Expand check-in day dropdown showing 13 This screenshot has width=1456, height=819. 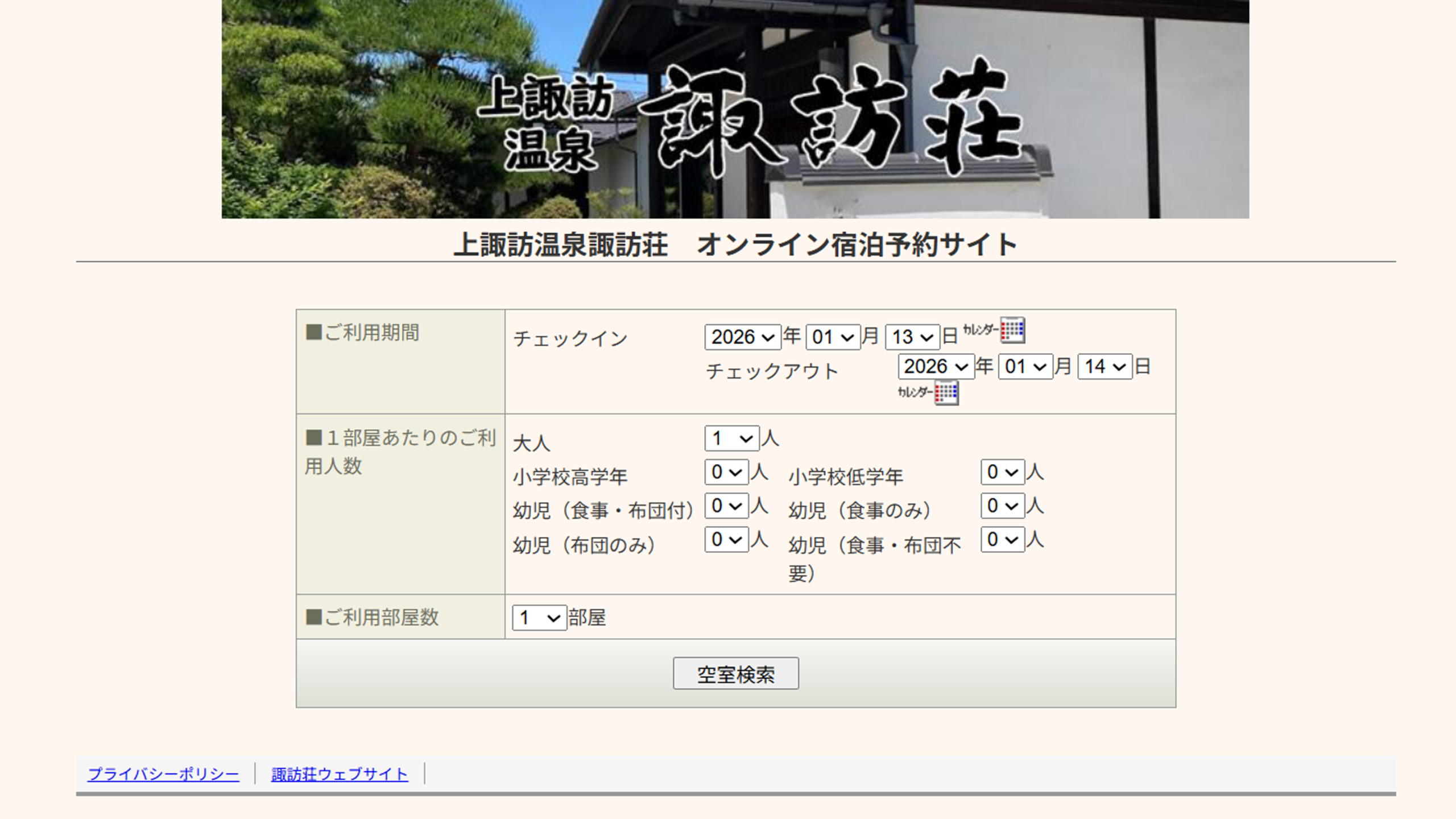912,337
